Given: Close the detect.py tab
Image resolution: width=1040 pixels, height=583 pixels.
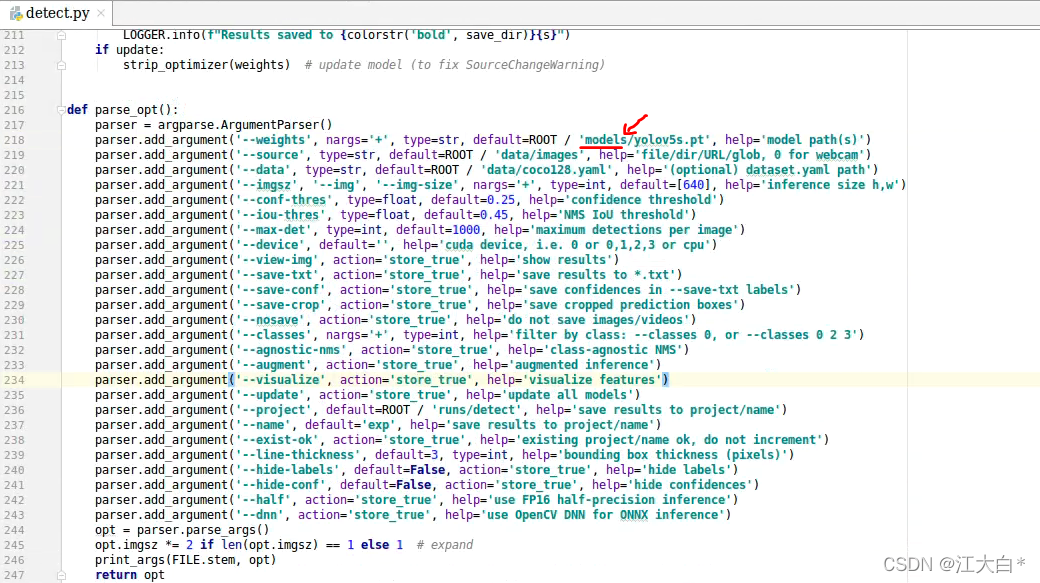Looking at the screenshot, I should click(x=101, y=13).
